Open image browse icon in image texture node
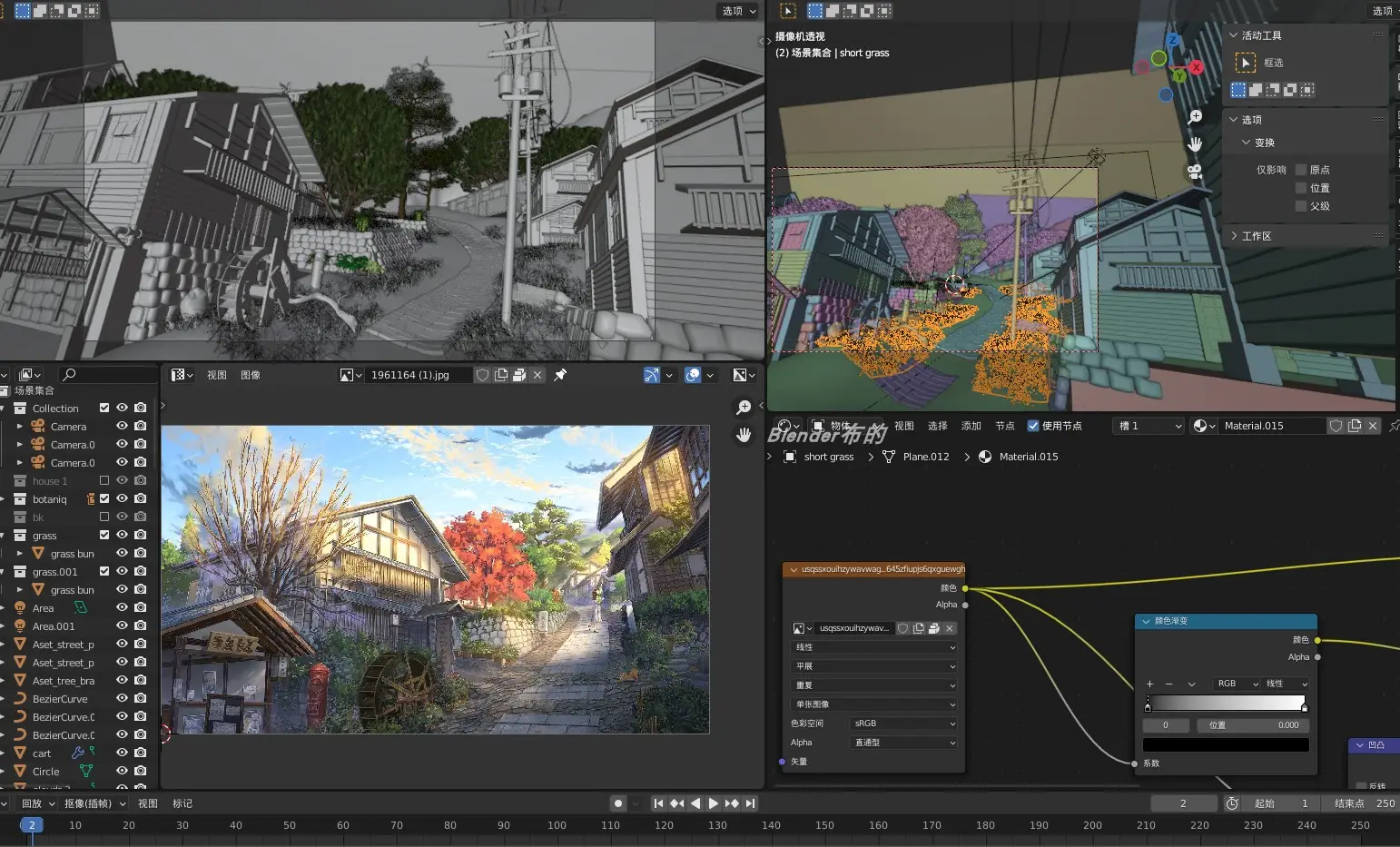1400x847 pixels. [x=802, y=628]
